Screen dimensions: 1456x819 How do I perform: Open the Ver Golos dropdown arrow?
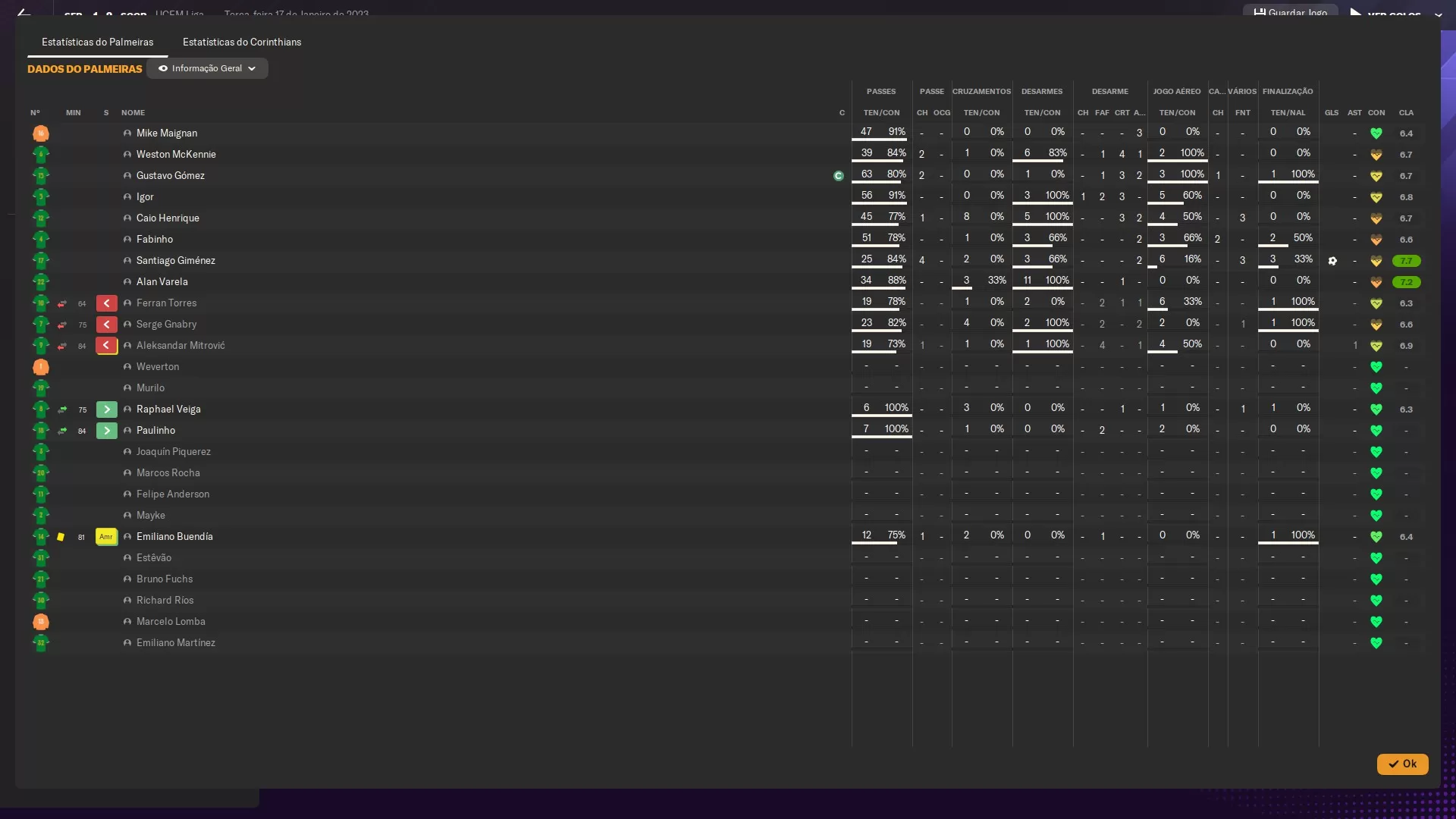pos(1438,14)
